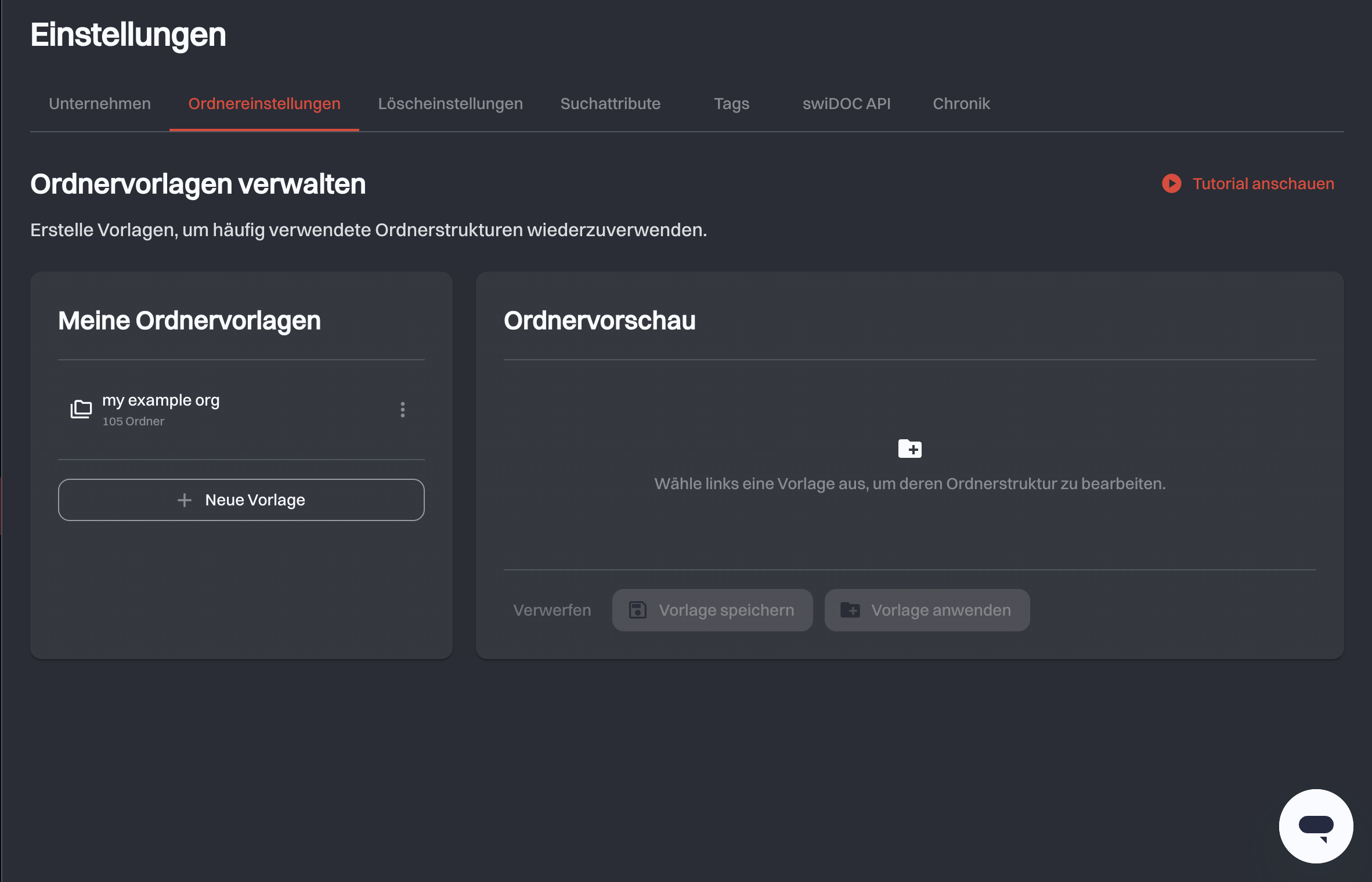The image size is (1372, 882).
Task: Open the Unternehmen tab
Action: click(100, 103)
